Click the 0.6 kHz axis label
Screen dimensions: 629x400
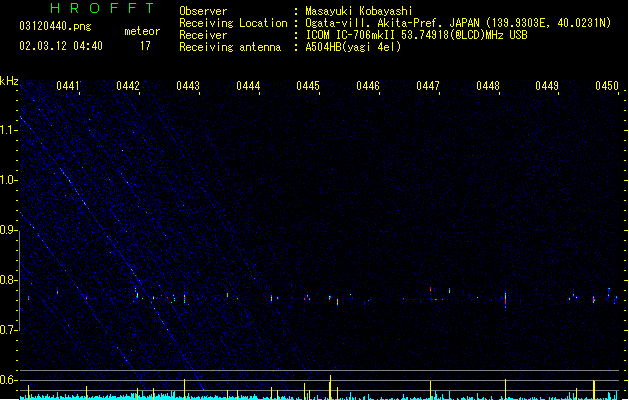(9, 380)
